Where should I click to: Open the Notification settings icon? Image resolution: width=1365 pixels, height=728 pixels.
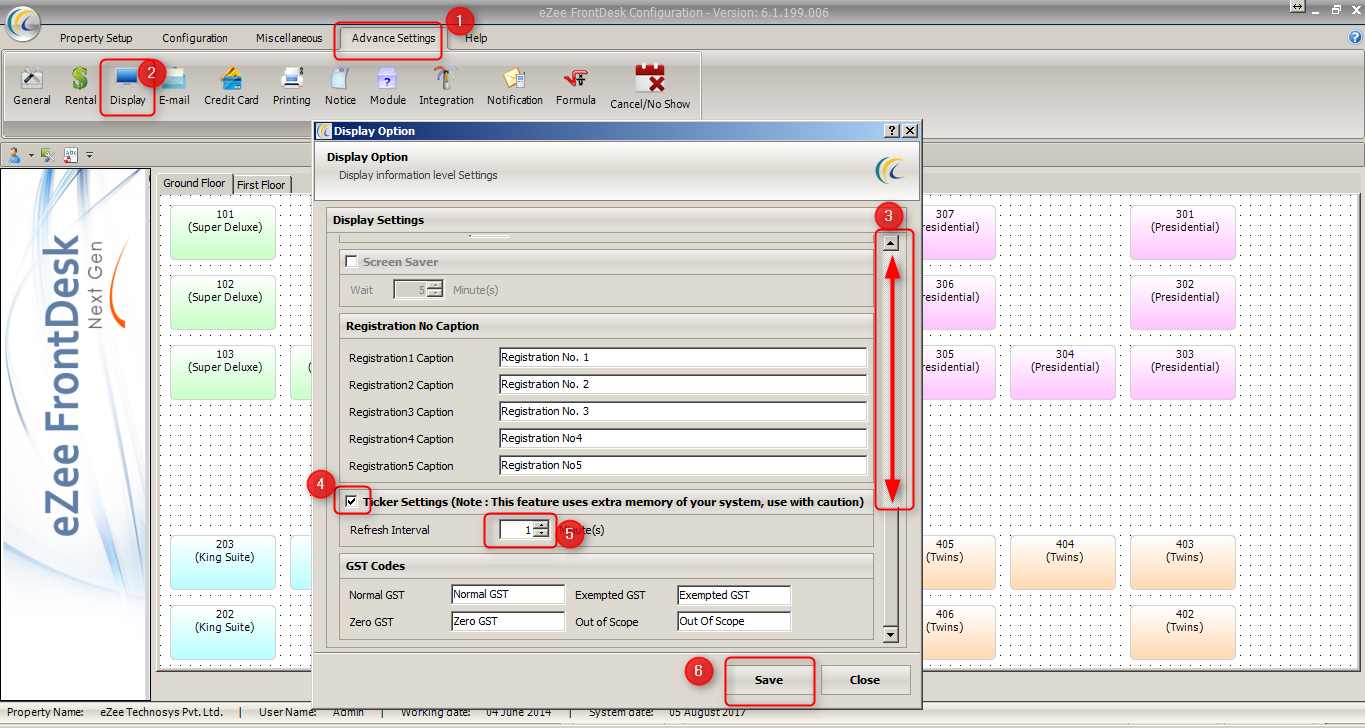[x=515, y=79]
